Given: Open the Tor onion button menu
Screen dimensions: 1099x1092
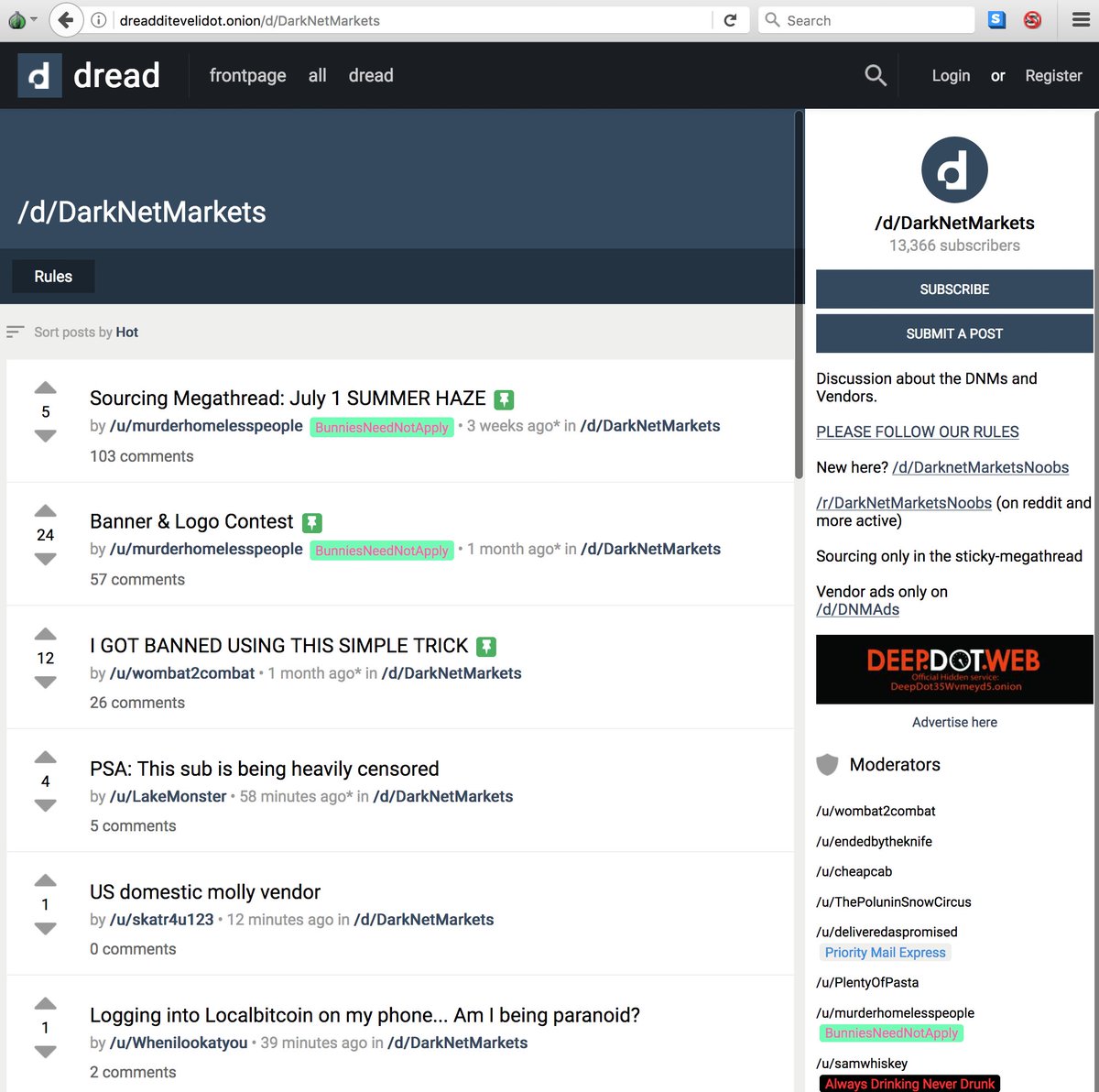Looking at the screenshot, I should (22, 20).
